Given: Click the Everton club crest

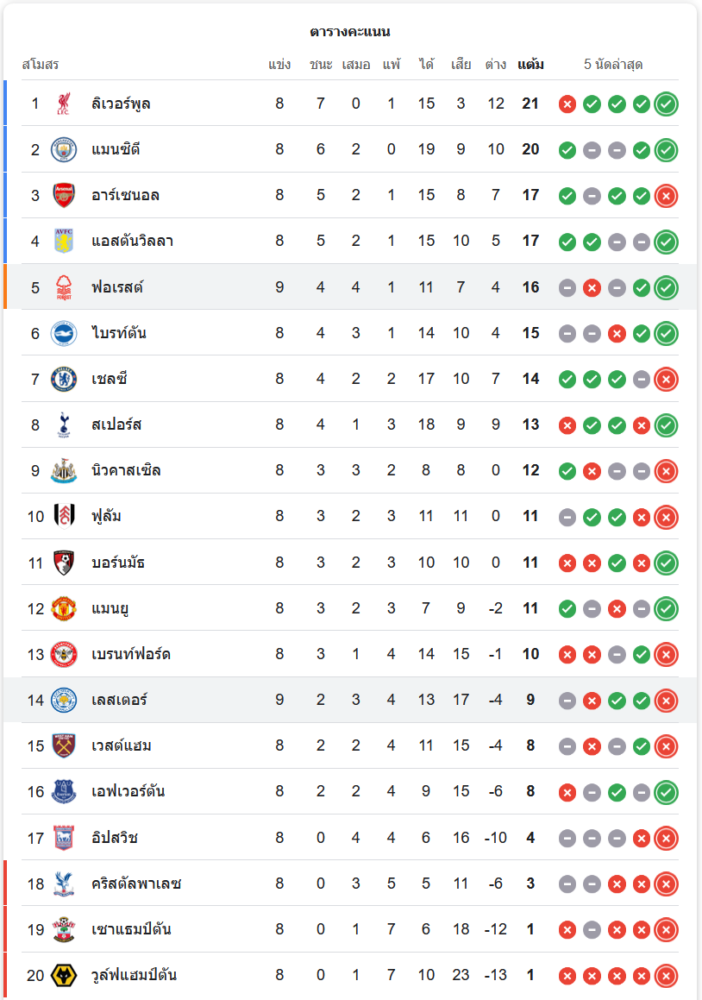Looking at the screenshot, I should click(64, 792).
